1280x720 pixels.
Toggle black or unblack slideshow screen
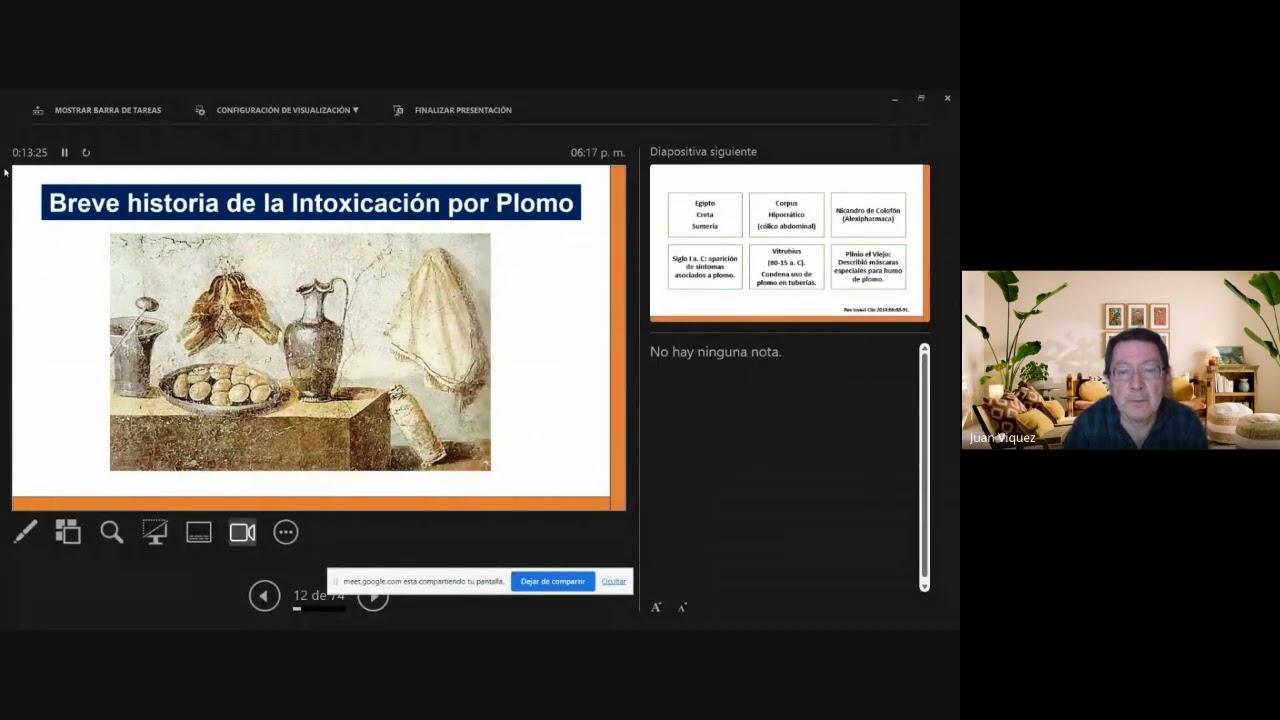click(155, 532)
